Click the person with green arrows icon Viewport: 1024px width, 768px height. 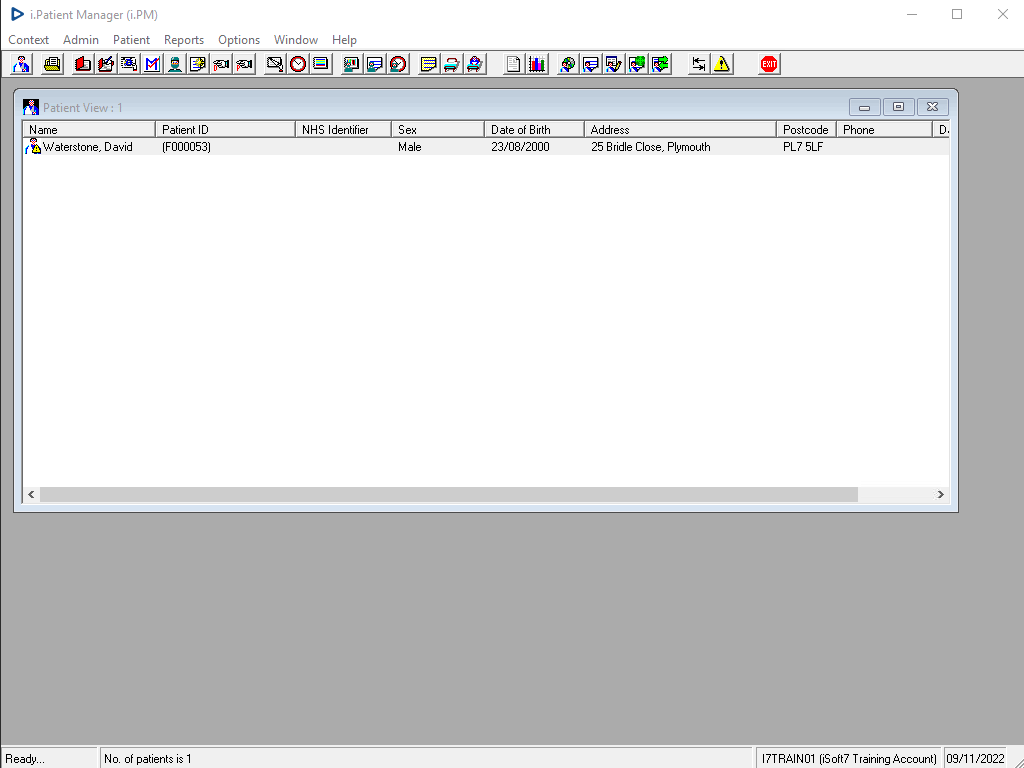(x=660, y=64)
